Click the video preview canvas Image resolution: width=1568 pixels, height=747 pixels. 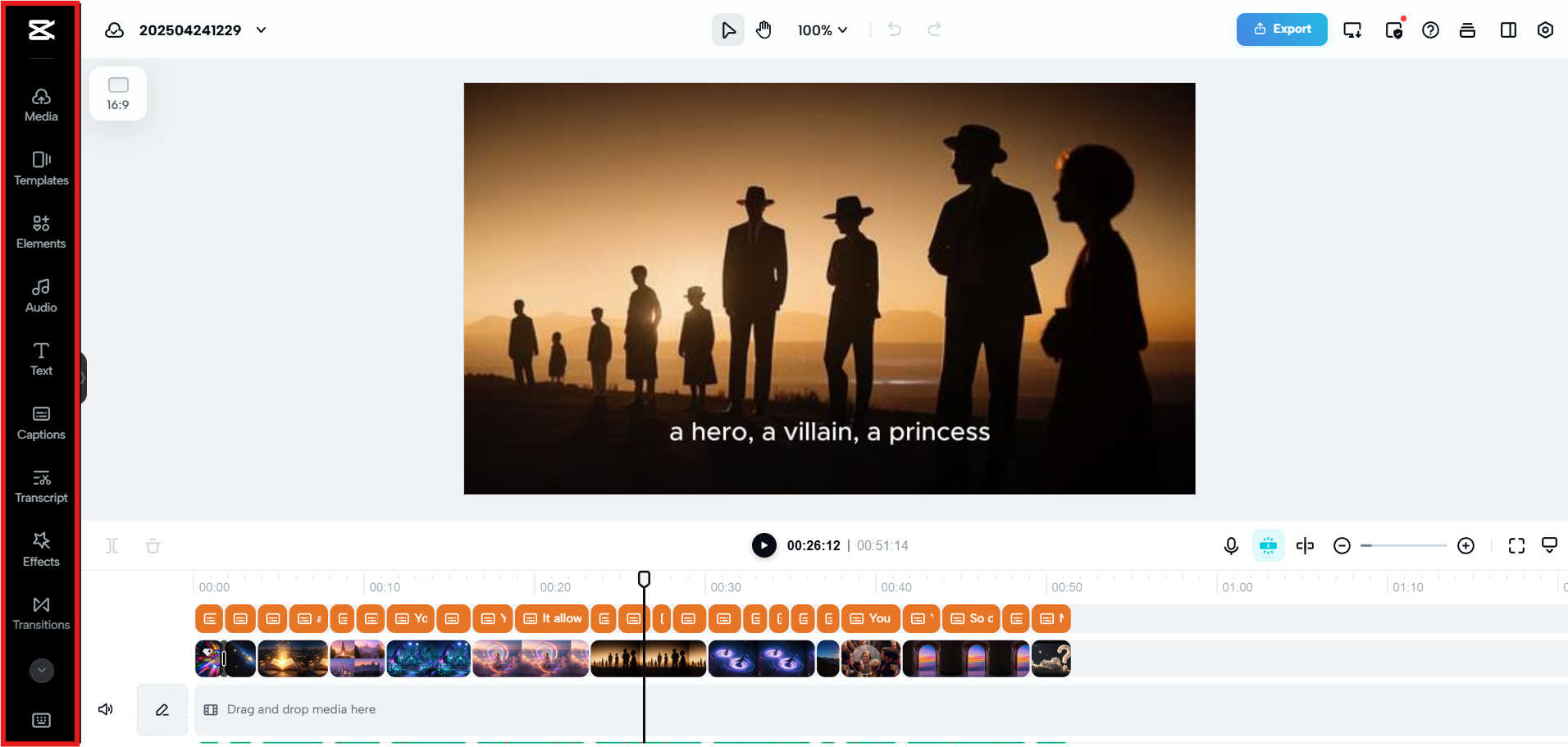point(830,289)
